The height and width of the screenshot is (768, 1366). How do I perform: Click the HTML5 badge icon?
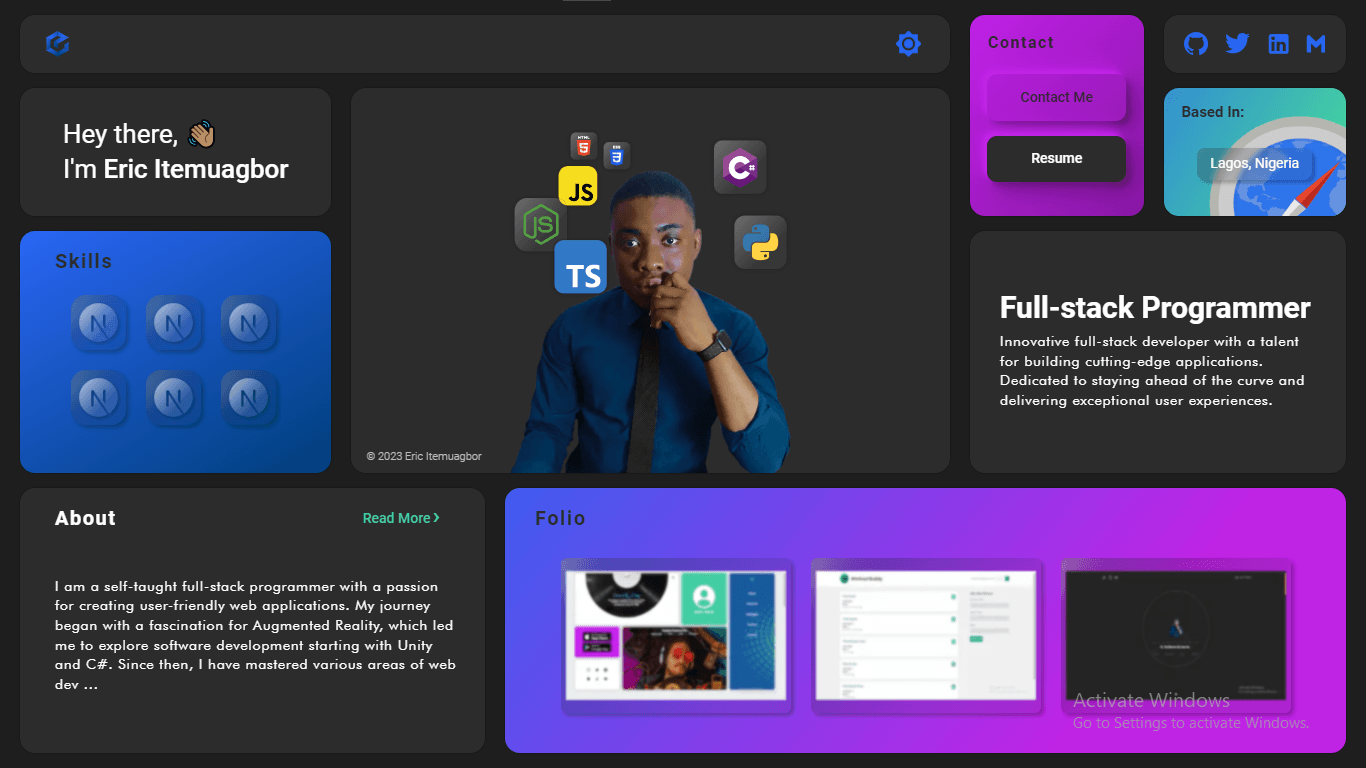click(x=583, y=146)
